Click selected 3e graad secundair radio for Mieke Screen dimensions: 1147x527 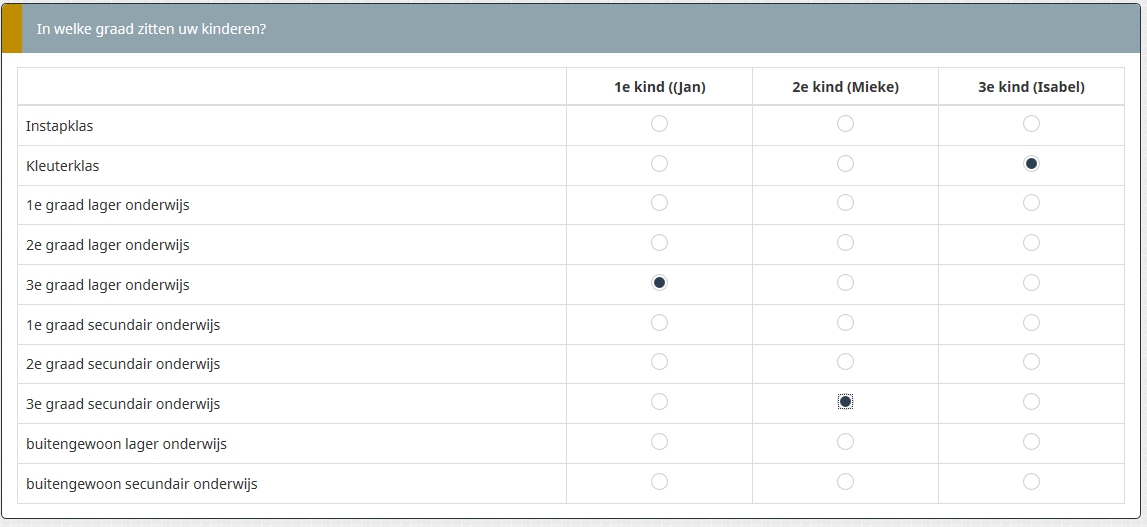pos(845,402)
